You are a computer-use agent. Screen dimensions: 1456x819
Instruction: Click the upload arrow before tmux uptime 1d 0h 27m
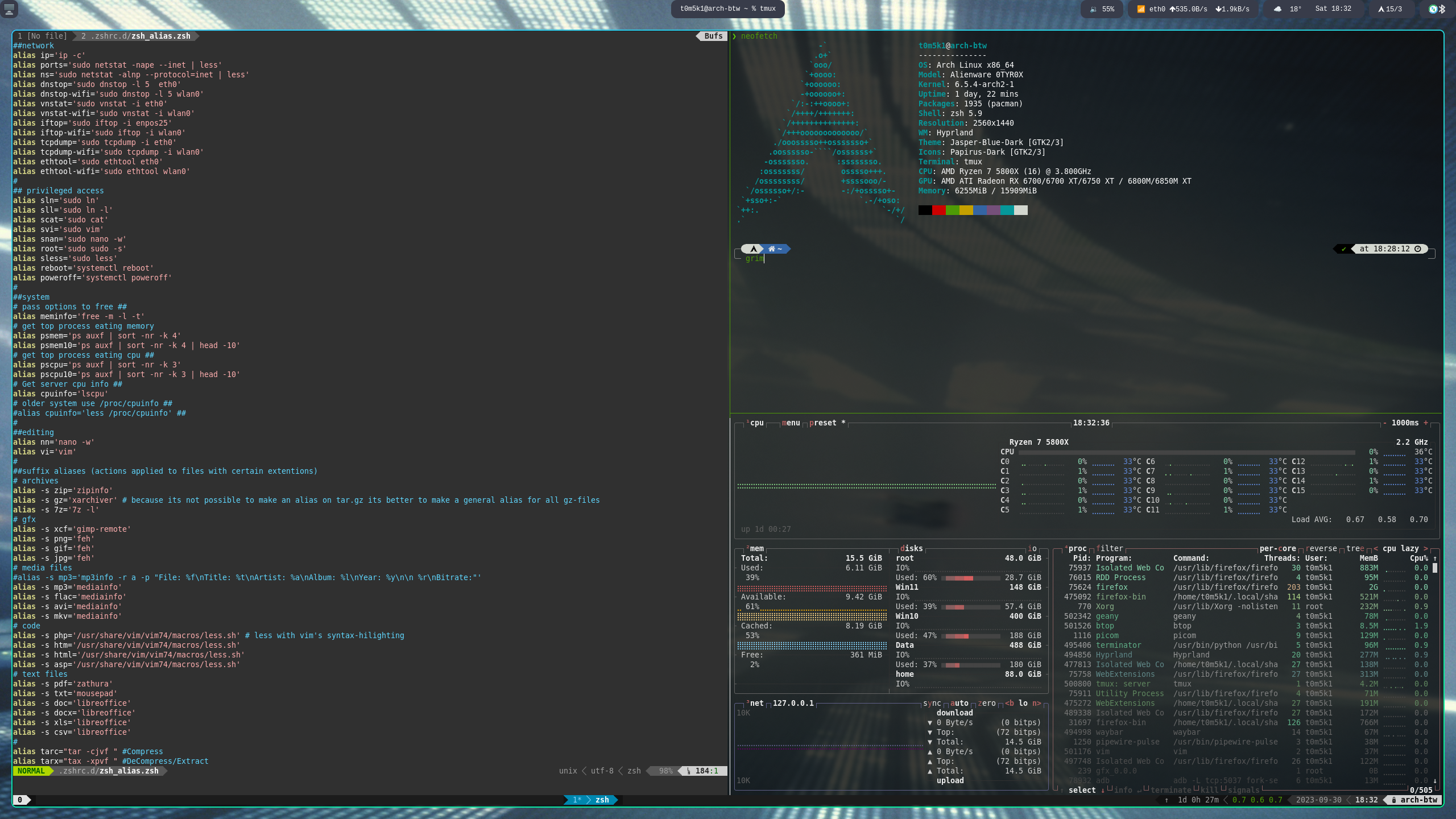(1167, 800)
